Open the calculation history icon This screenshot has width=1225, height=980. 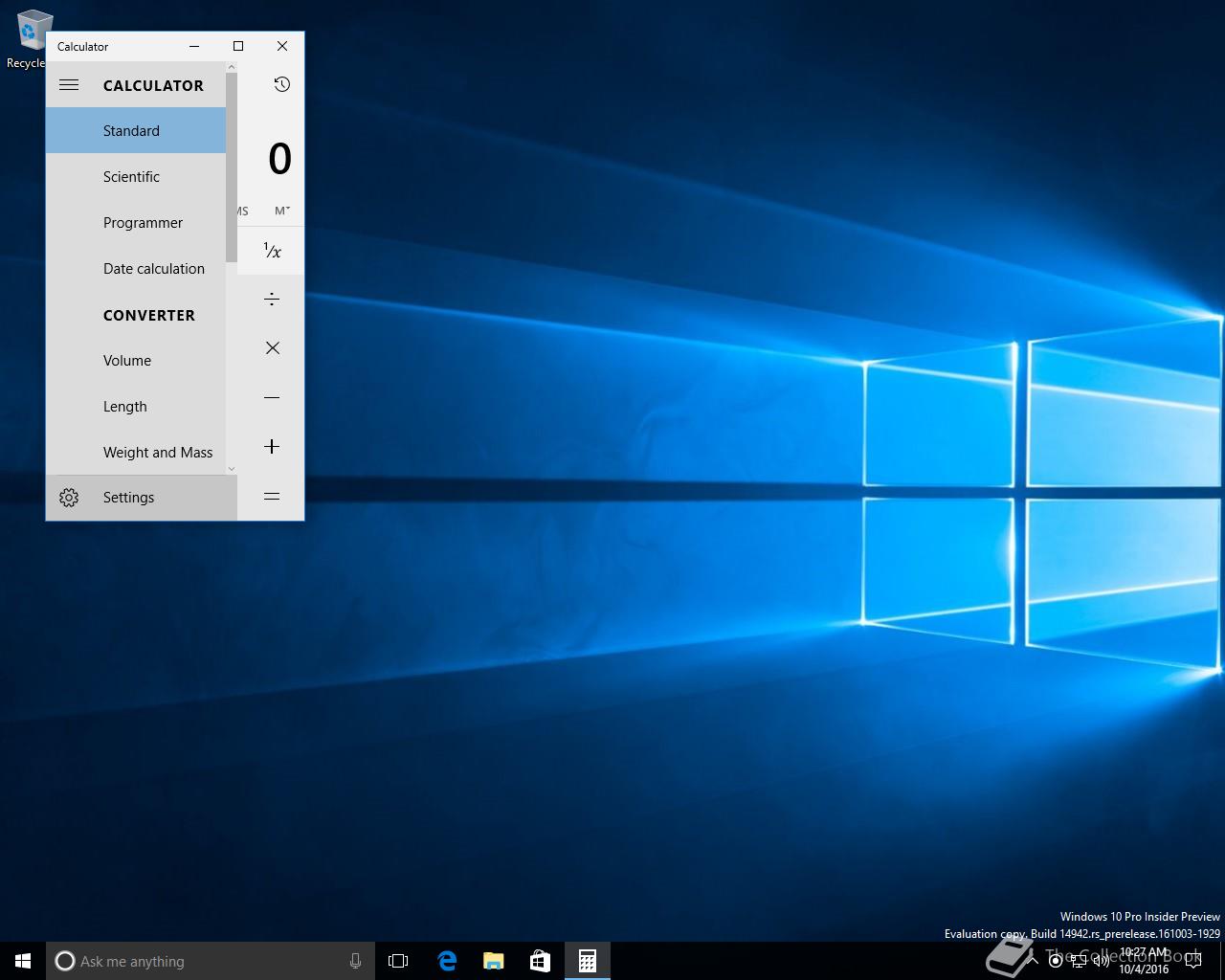point(281,84)
